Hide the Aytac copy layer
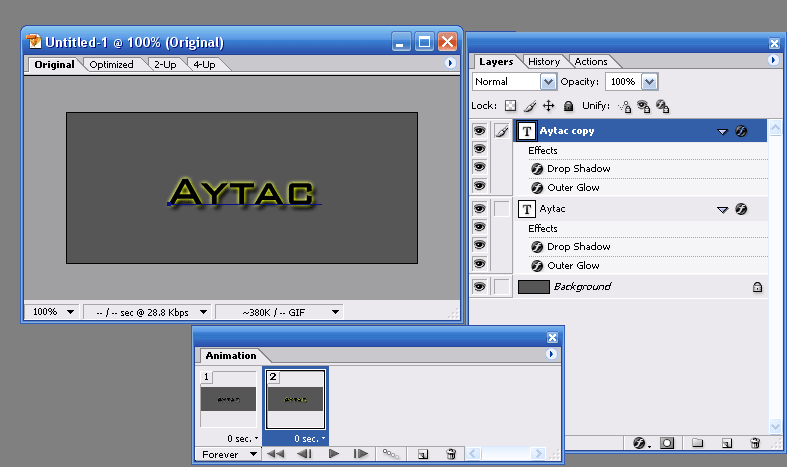This screenshot has height=467, width=787. tap(479, 131)
